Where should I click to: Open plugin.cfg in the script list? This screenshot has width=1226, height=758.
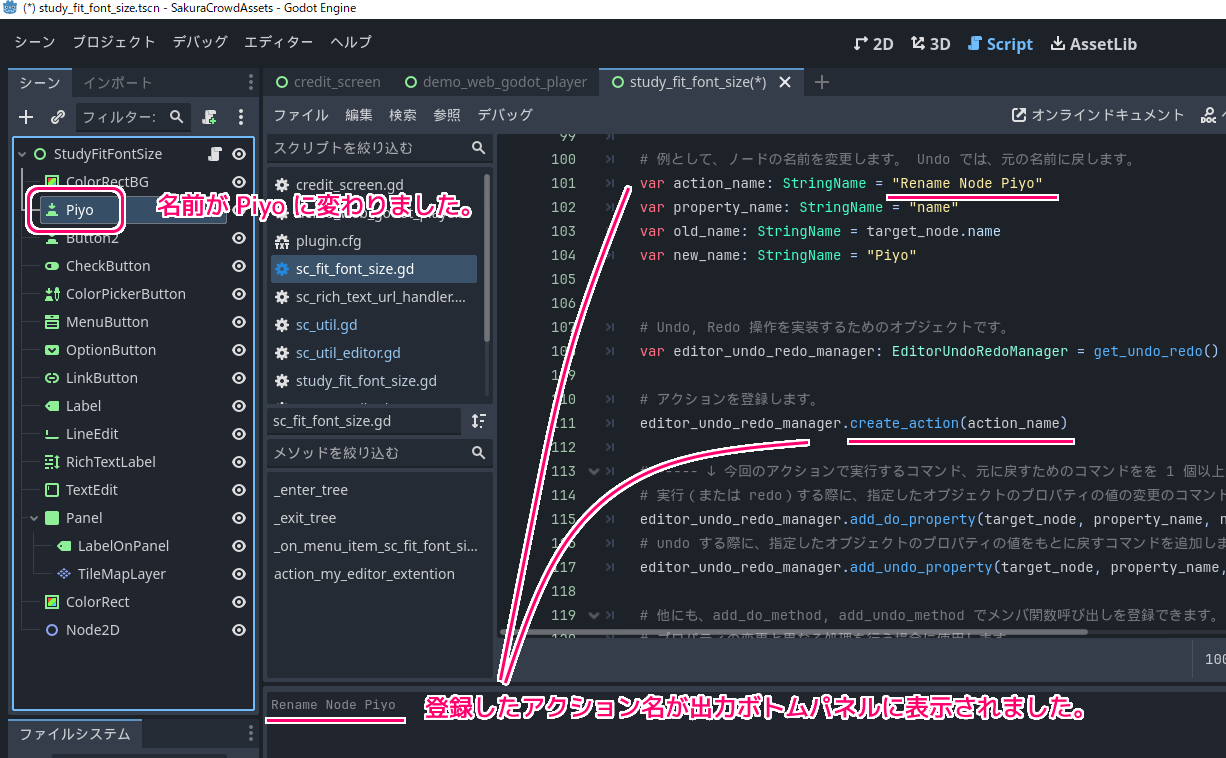point(328,241)
